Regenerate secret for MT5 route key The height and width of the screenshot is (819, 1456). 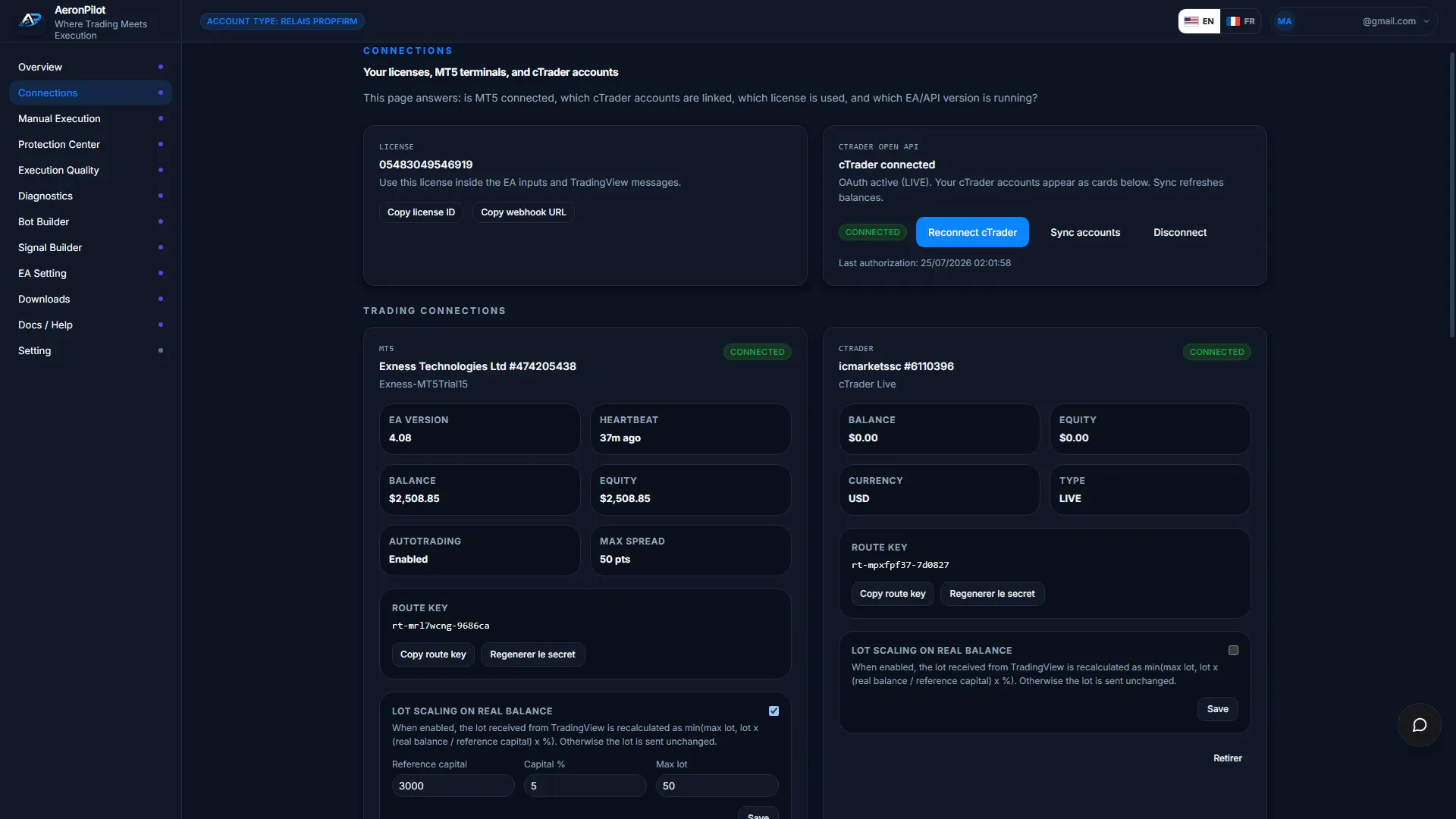pos(532,654)
